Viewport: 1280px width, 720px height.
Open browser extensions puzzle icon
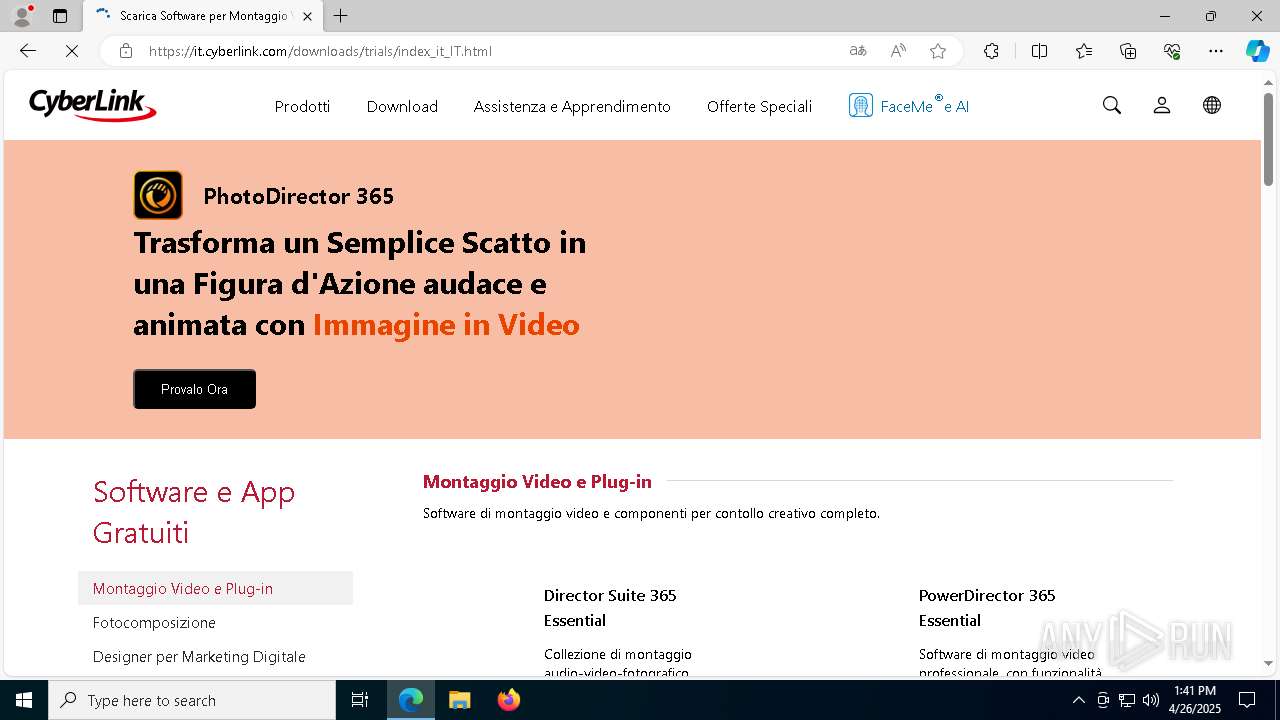point(991,51)
